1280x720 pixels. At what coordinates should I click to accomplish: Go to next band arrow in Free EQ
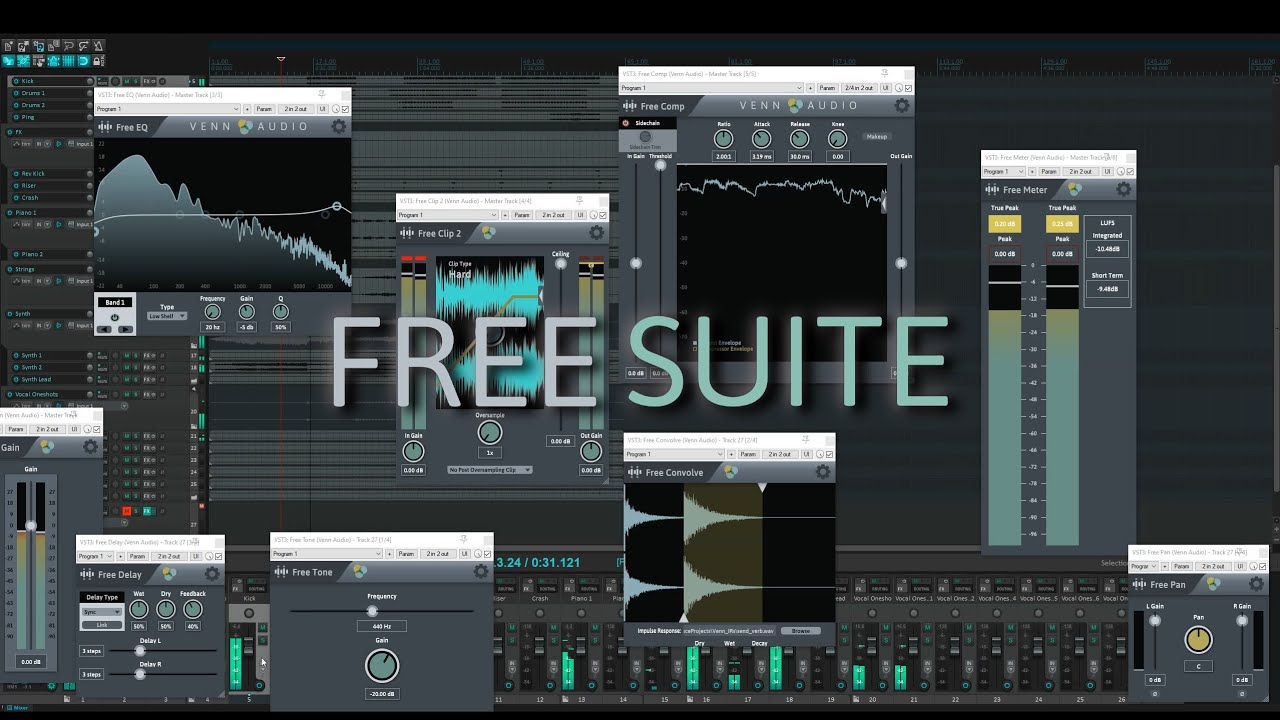tap(127, 329)
